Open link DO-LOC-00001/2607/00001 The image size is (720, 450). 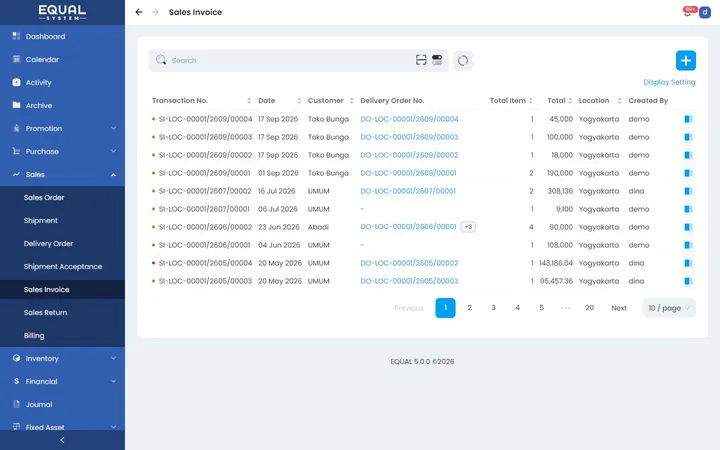coord(408,191)
